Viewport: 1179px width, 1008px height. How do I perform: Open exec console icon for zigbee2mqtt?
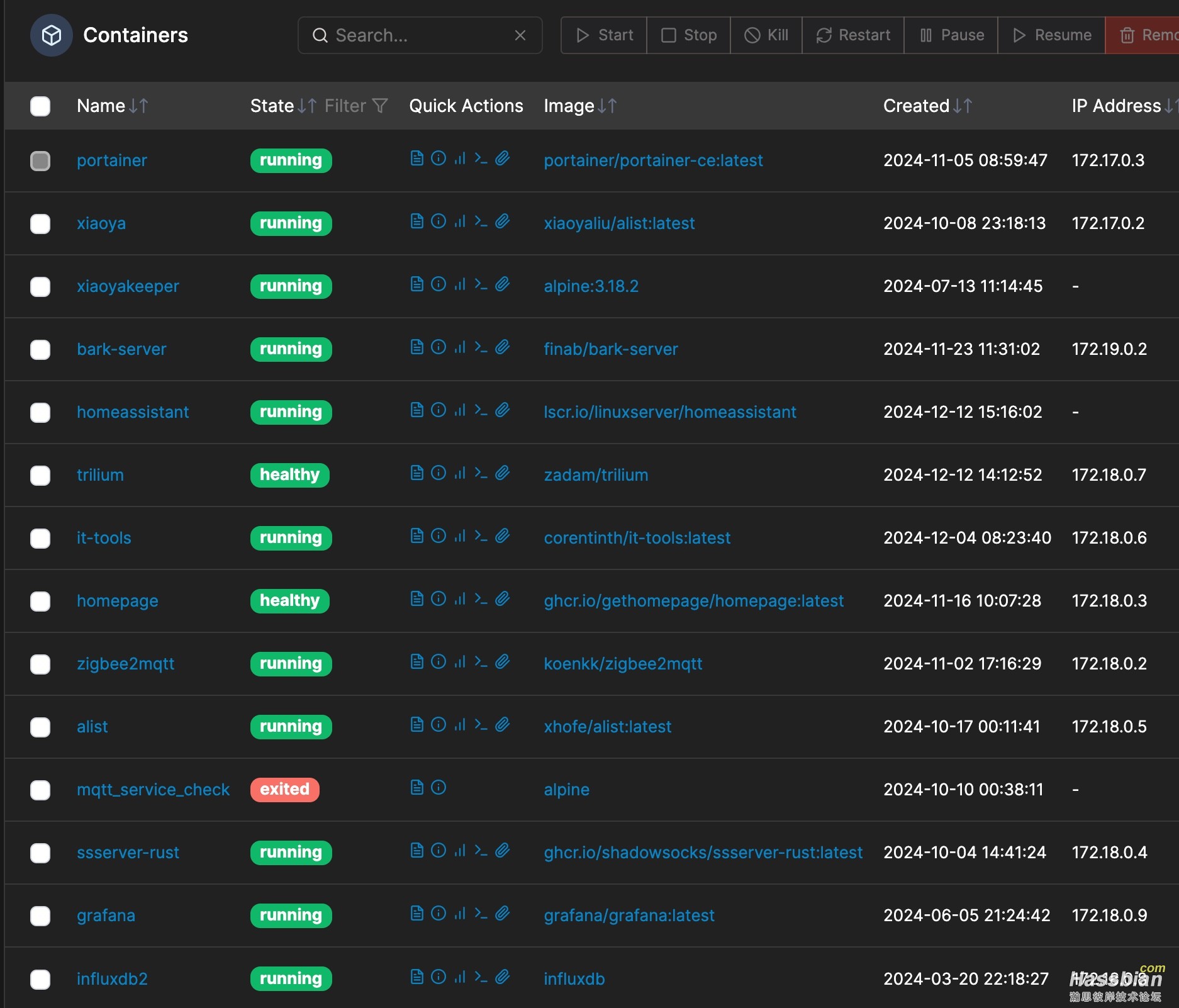pyautogui.click(x=481, y=662)
